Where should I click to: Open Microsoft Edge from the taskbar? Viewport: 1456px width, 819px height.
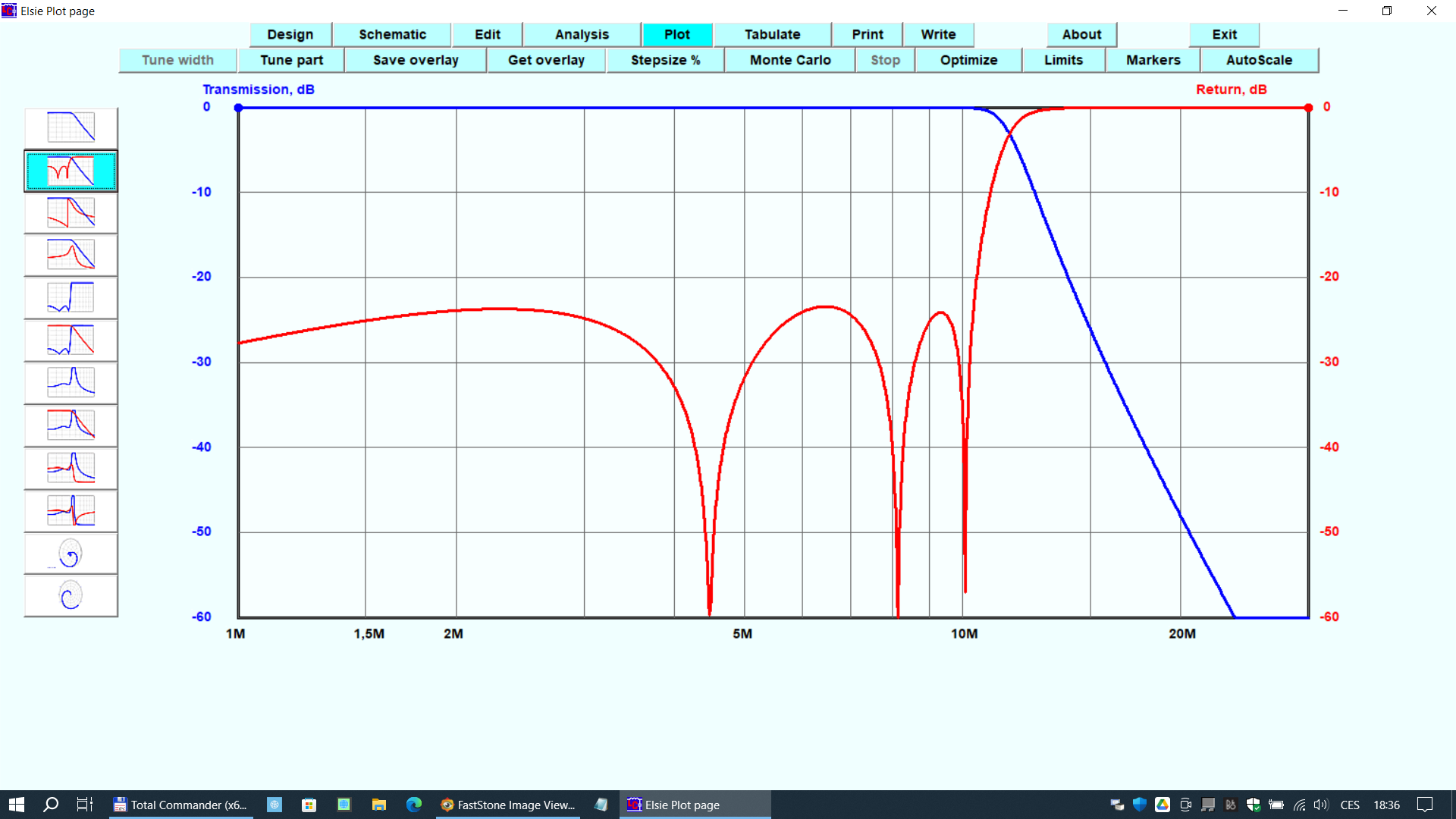point(414,805)
